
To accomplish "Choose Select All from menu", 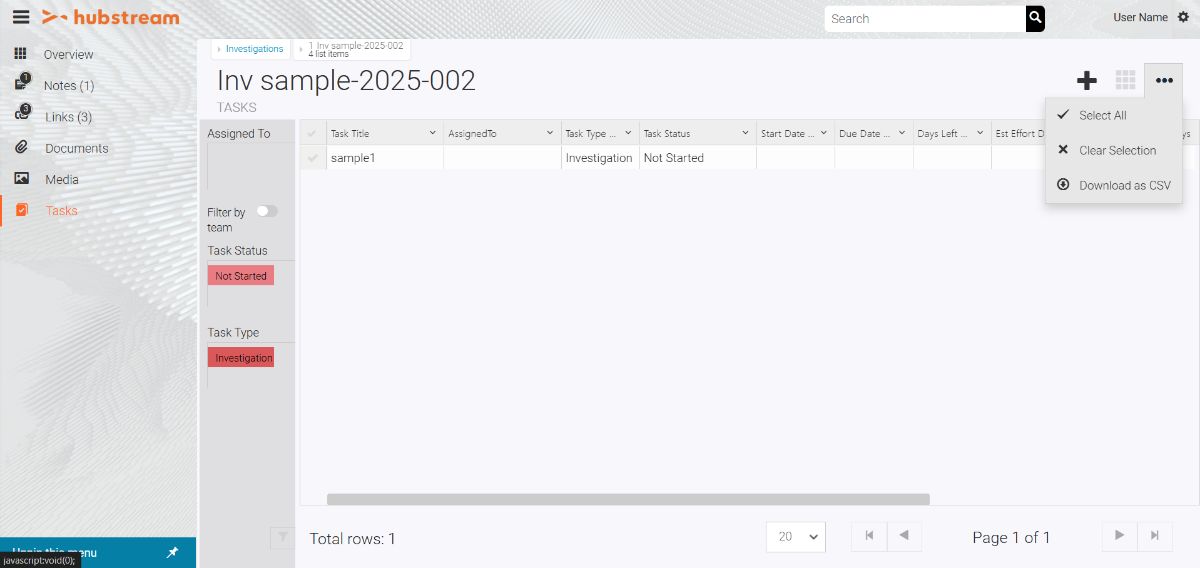I will [1114, 115].
